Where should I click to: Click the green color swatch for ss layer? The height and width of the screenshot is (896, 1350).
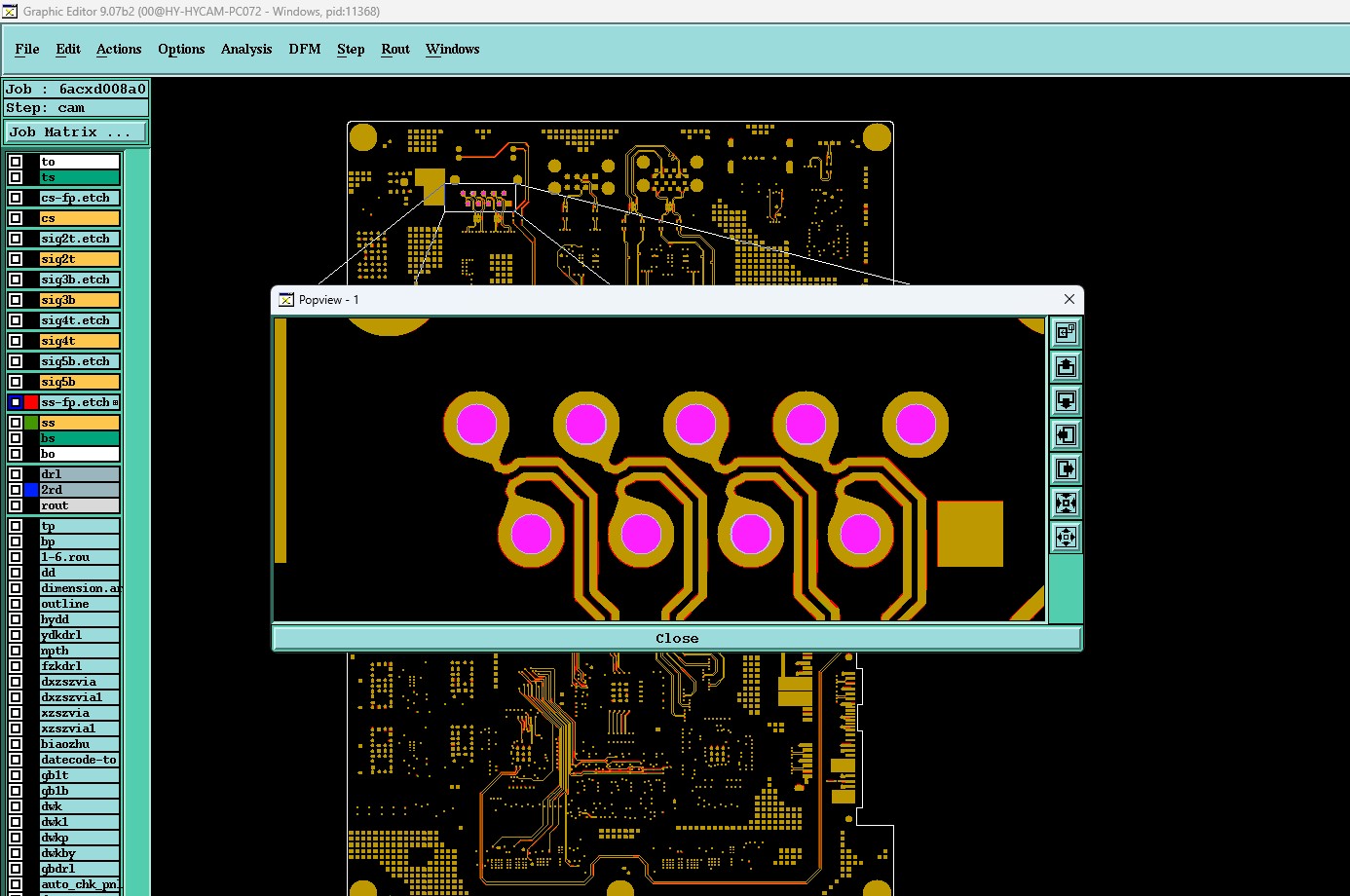31,423
